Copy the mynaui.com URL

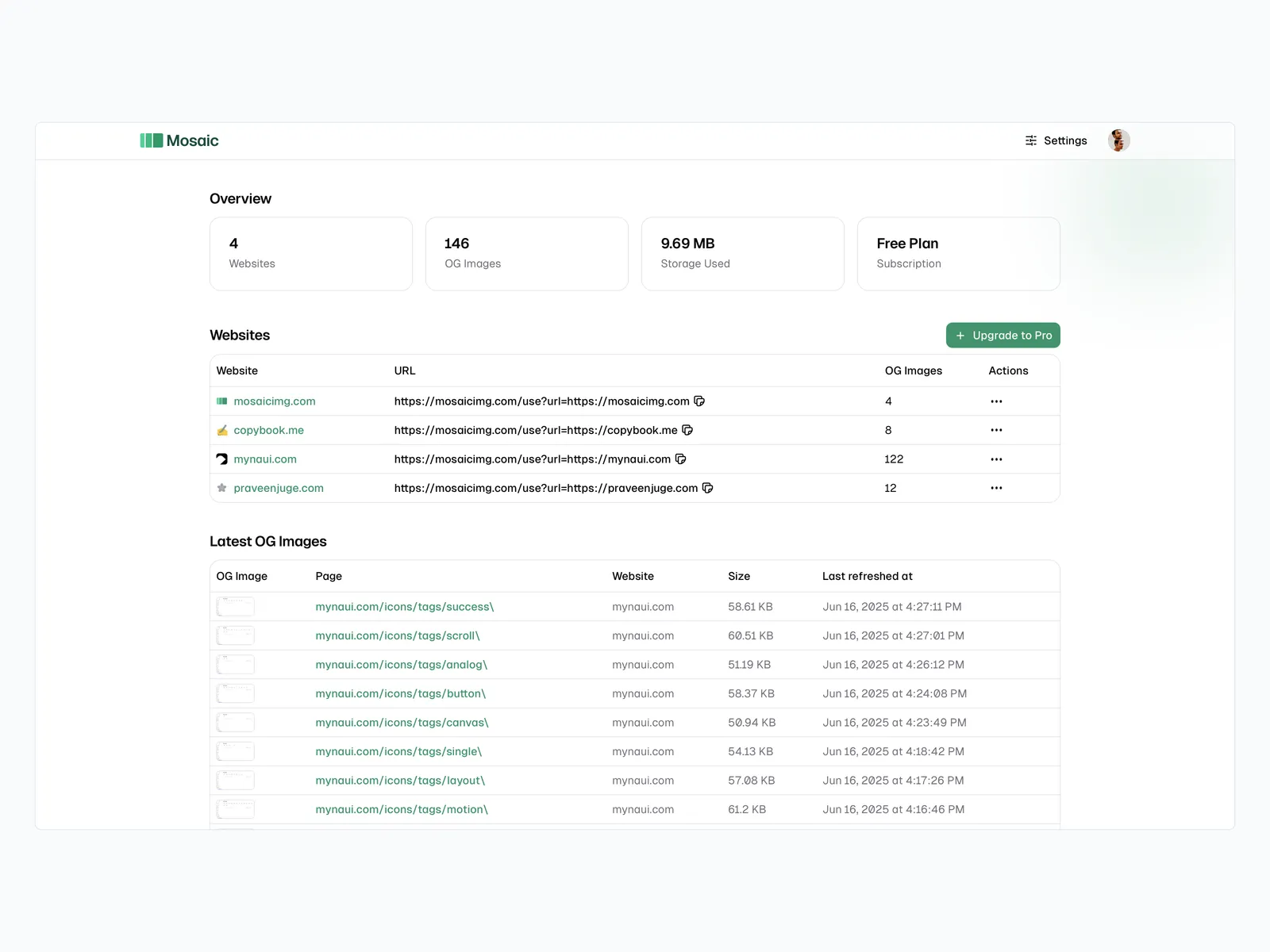coord(680,459)
